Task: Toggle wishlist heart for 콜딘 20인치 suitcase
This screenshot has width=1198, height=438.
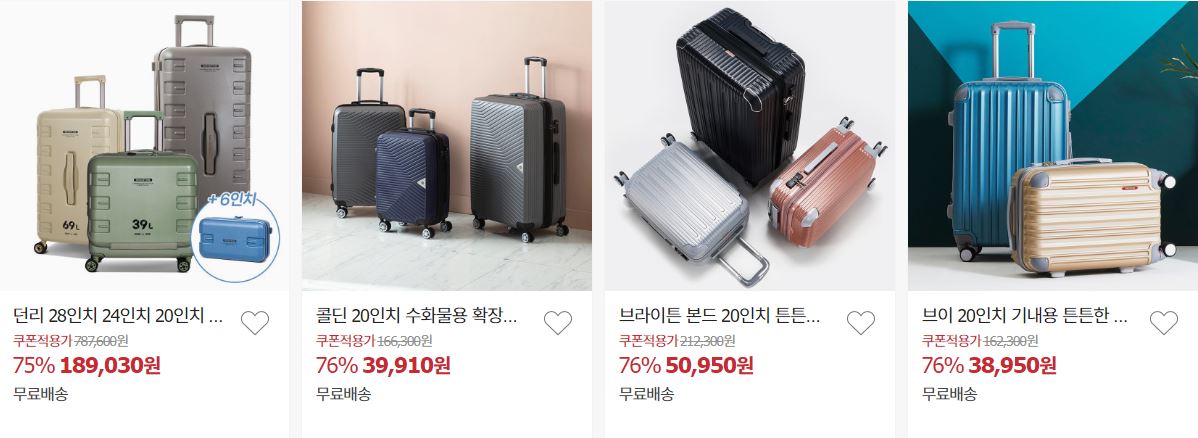Action: click(x=558, y=323)
